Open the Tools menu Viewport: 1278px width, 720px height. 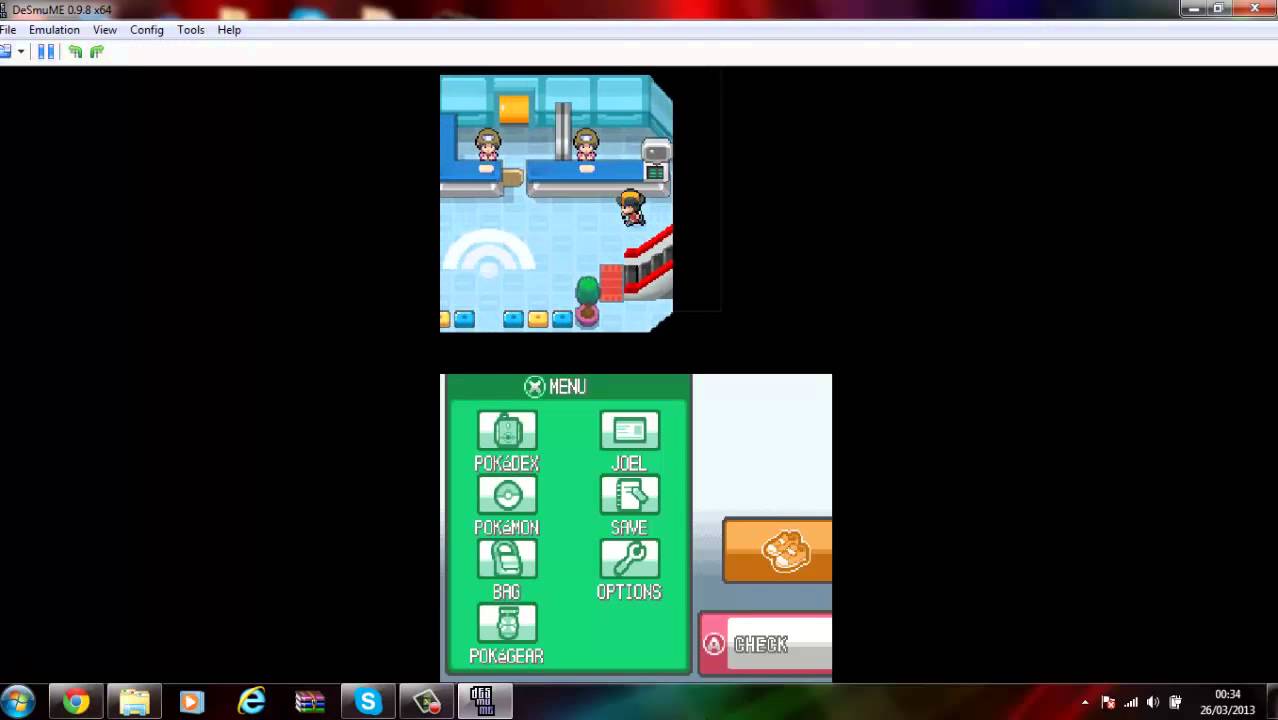191,30
